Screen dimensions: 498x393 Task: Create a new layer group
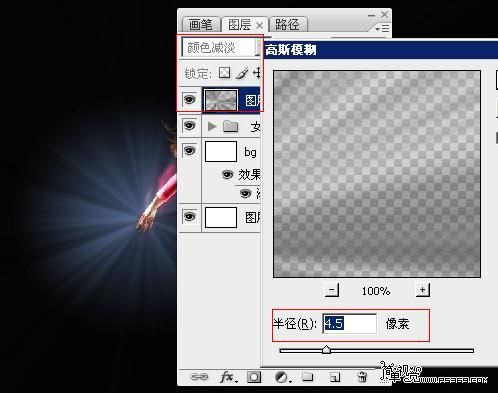coord(307,377)
